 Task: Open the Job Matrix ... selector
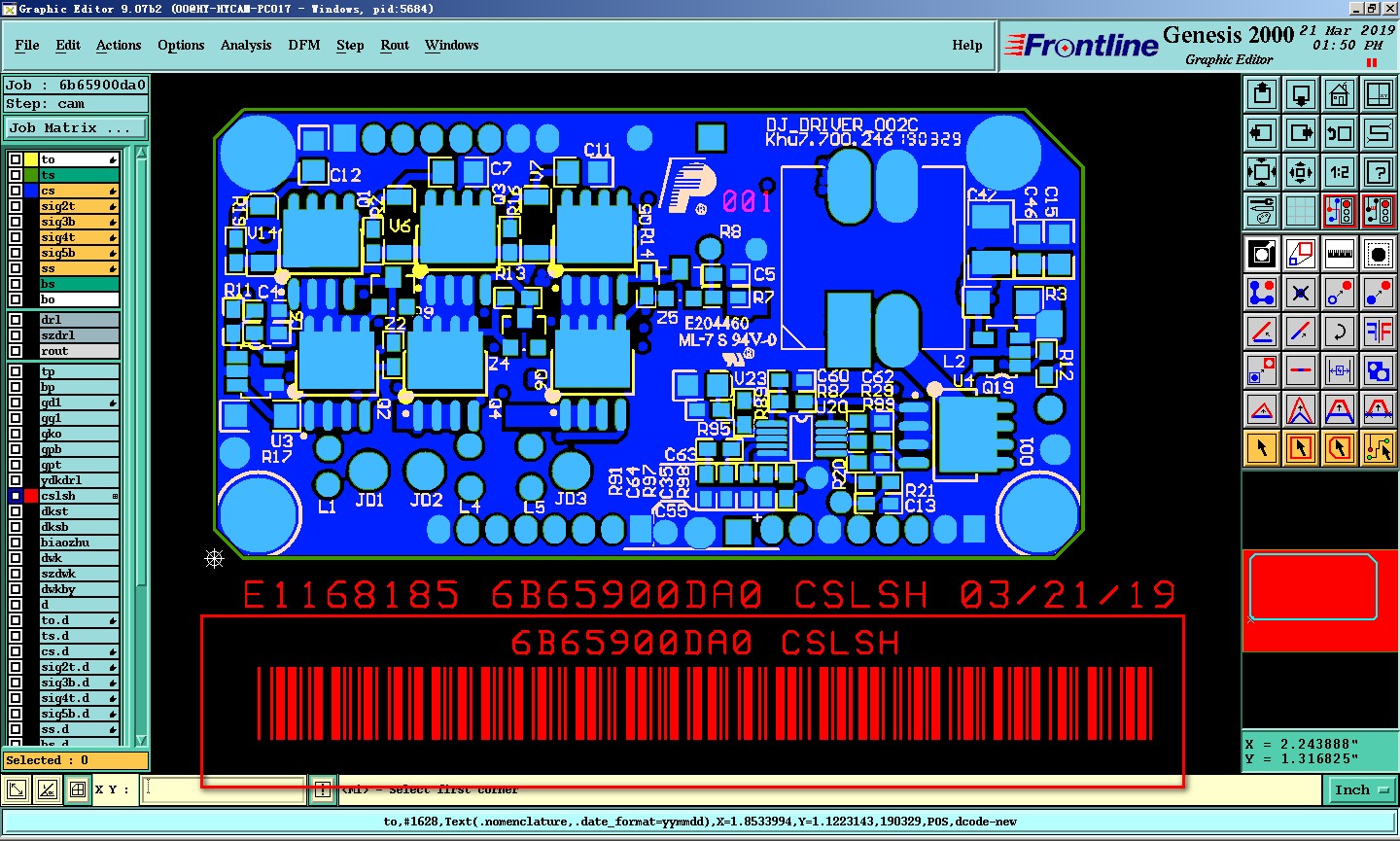(76, 128)
